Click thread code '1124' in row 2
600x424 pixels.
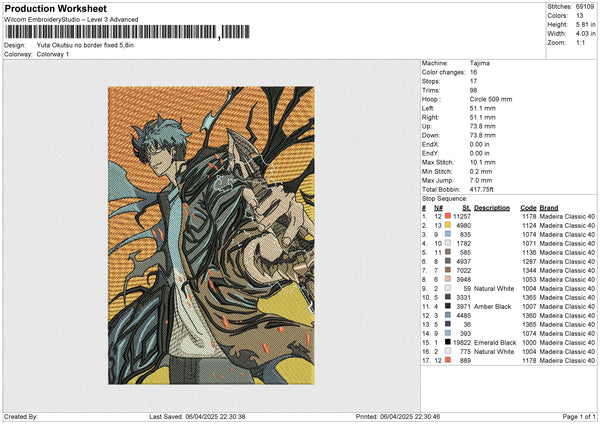529,225
